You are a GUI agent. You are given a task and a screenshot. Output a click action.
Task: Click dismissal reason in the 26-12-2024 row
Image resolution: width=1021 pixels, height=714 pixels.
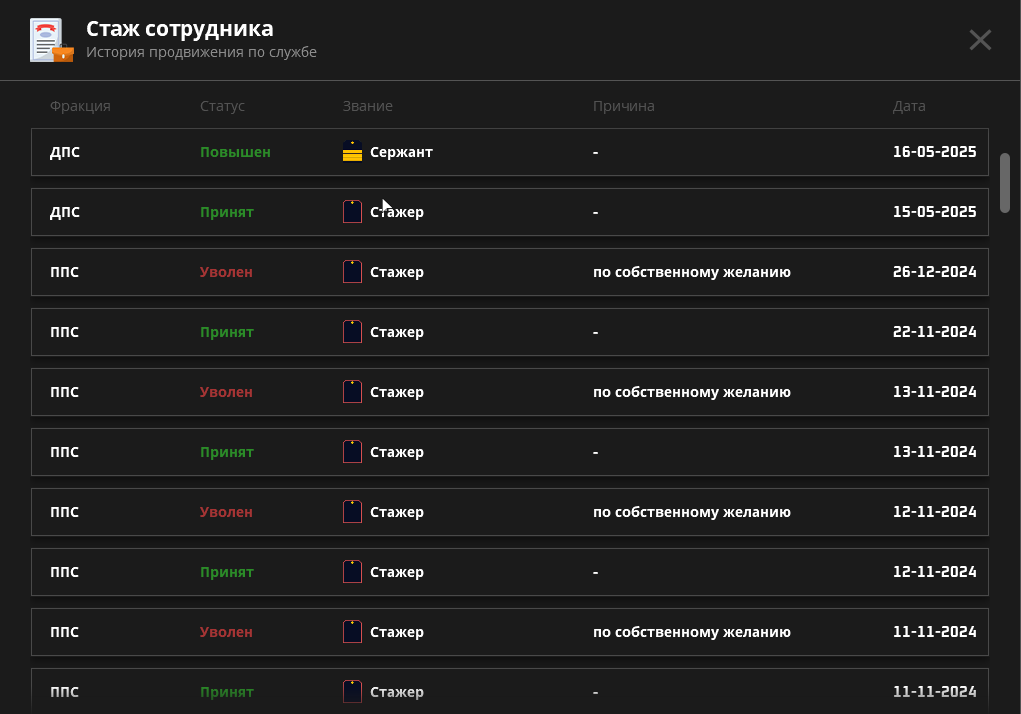pos(691,272)
